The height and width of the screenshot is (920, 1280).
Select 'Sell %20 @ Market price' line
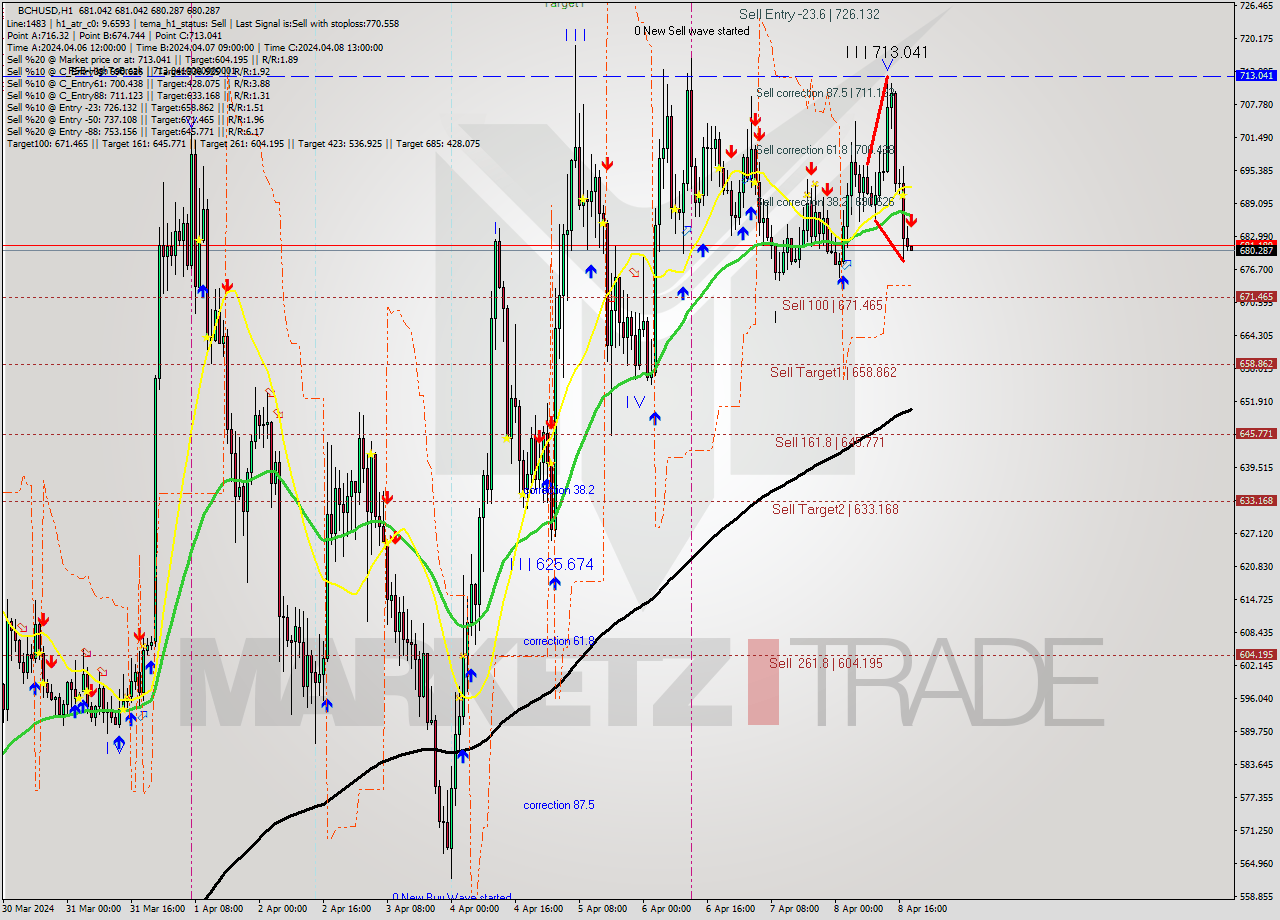(152, 59)
